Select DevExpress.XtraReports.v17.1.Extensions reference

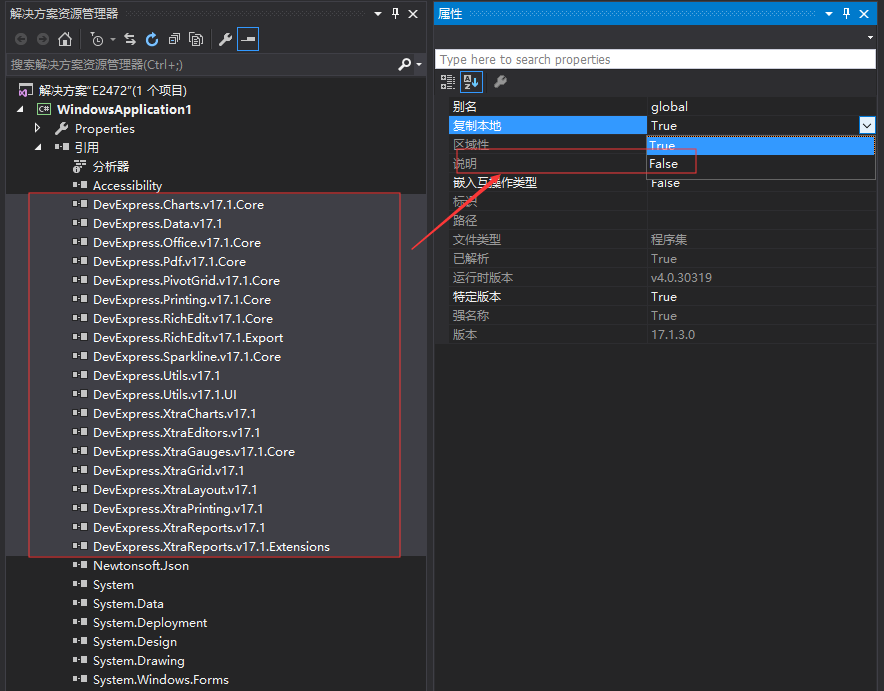point(211,547)
